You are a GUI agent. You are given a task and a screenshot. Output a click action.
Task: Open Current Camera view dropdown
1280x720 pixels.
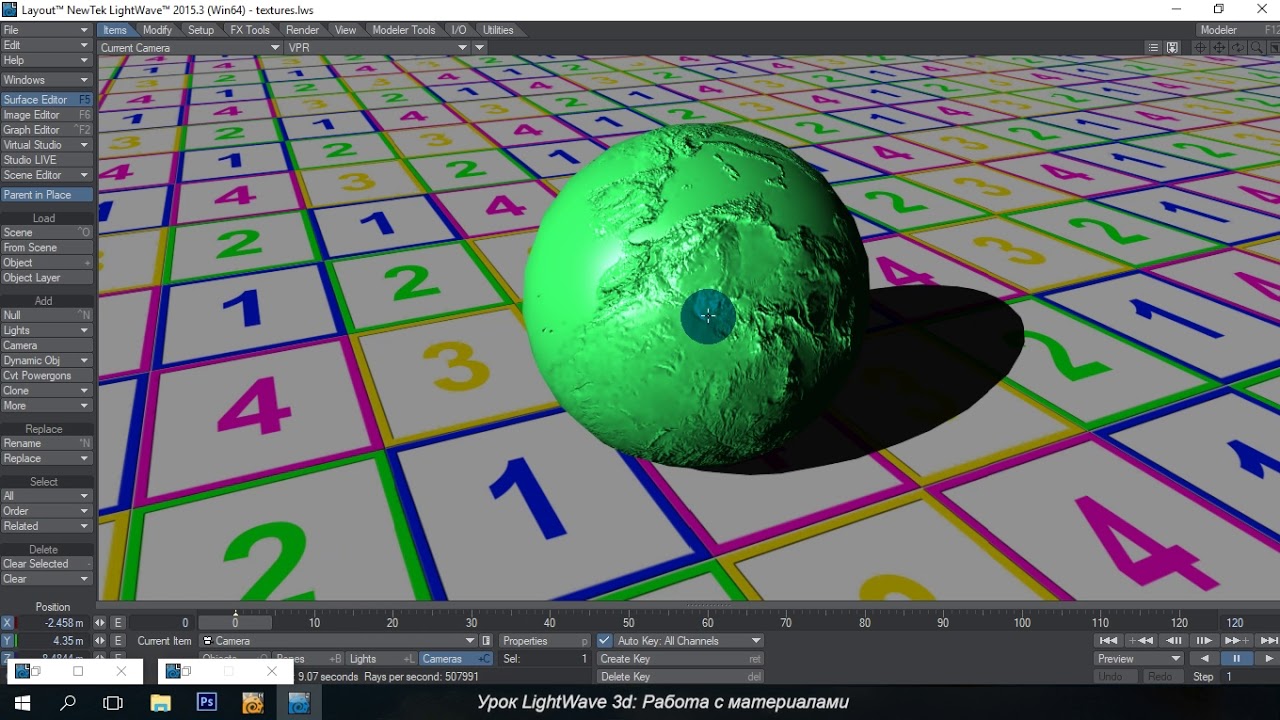click(x=189, y=47)
